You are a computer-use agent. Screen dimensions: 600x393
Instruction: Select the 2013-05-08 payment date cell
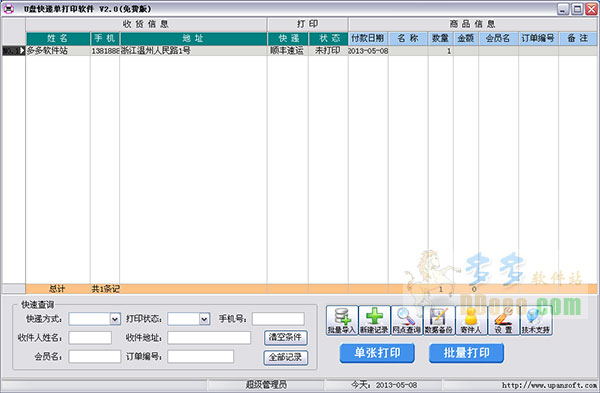pyautogui.click(x=368, y=51)
